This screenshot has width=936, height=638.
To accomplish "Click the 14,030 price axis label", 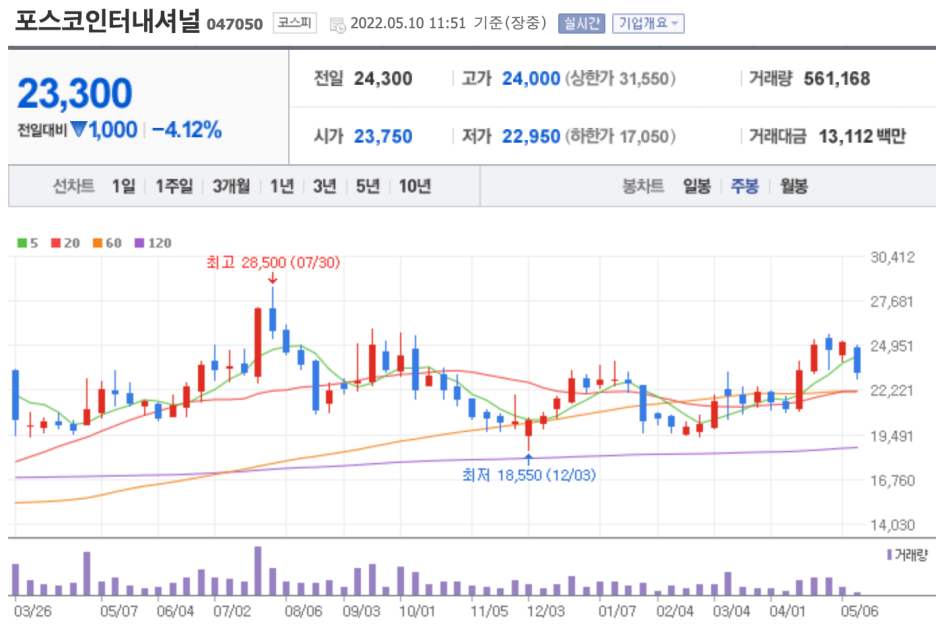I will pyautogui.click(x=892, y=525).
